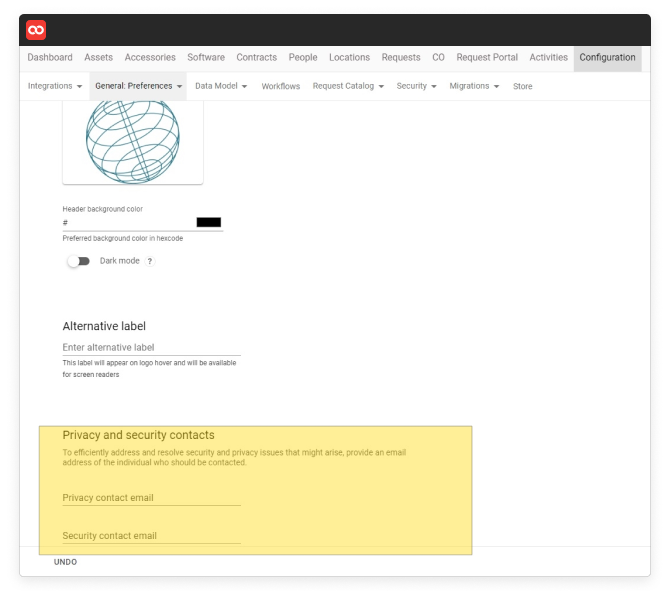Click the Privacy and security contacts heading
Image resolution: width=670 pixels, height=591 pixels.
(138, 435)
